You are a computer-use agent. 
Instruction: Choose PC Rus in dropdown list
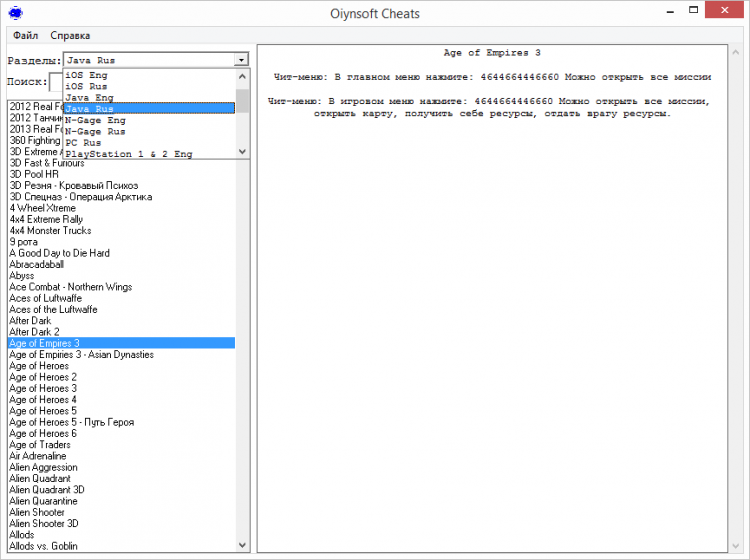pos(150,143)
